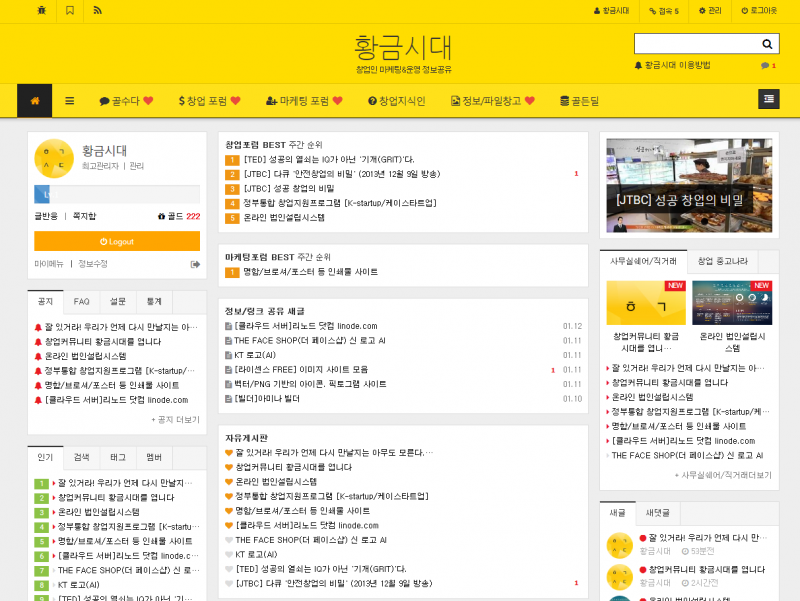This screenshot has width=800, height=601.
Task: Click the gray heart beside KT 로고(AI) in 자유게시판
Action: point(229,555)
